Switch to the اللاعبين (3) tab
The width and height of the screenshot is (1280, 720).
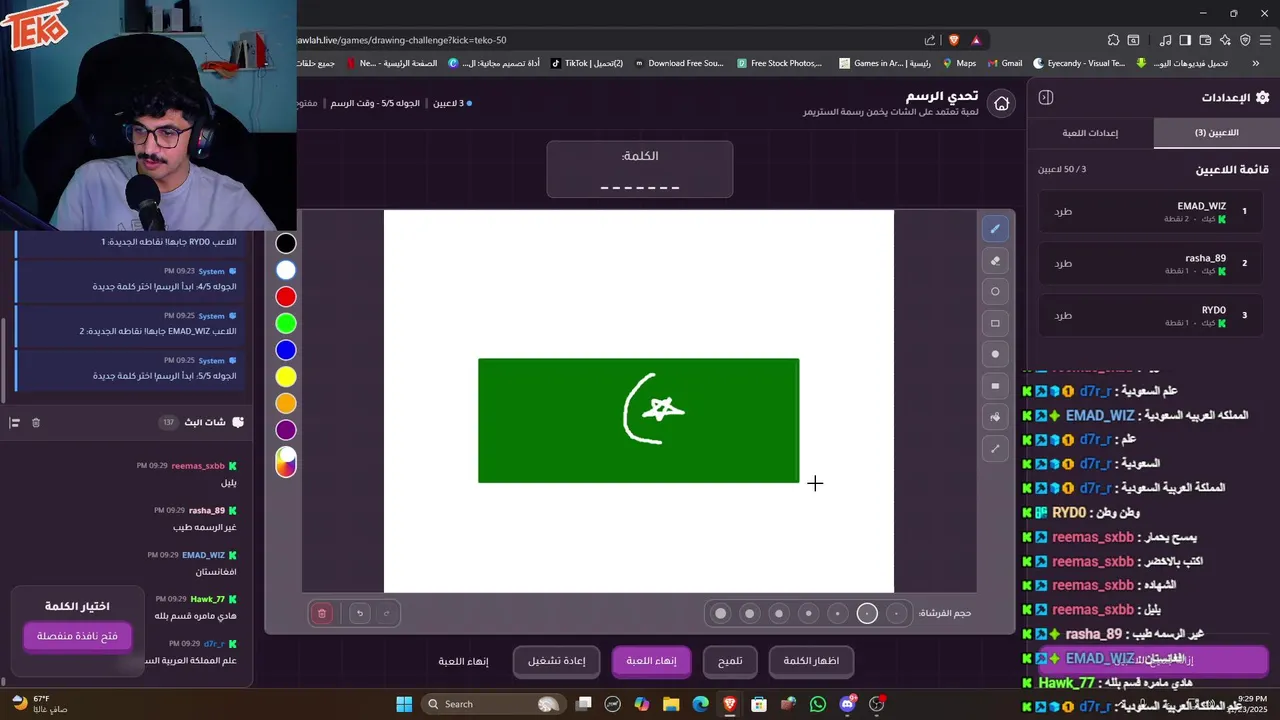click(1216, 133)
